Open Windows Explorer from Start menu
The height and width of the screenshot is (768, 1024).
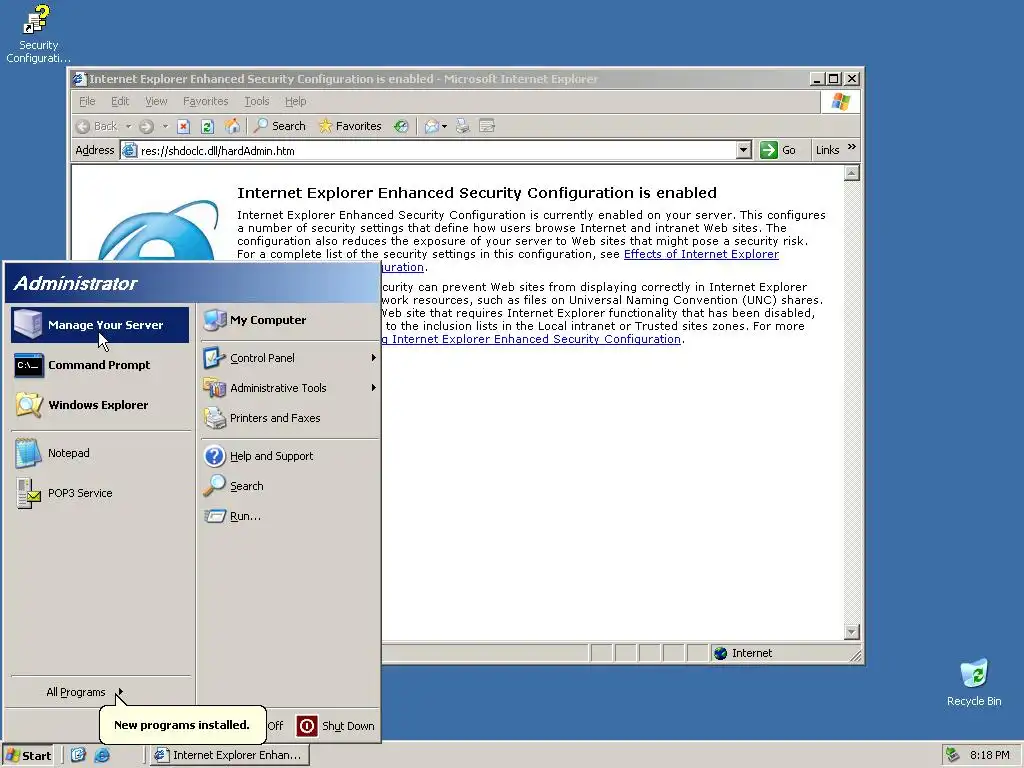pos(100,405)
